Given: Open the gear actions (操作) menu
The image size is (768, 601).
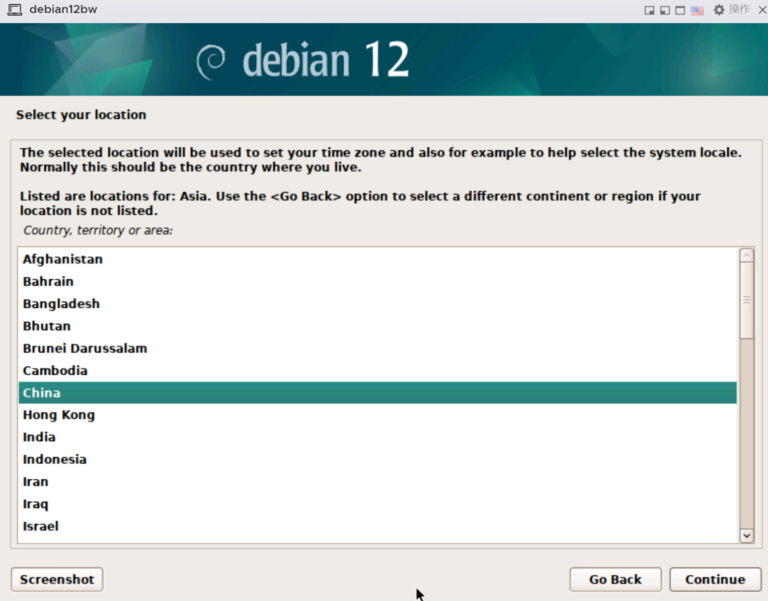Looking at the screenshot, I should click(731, 10).
